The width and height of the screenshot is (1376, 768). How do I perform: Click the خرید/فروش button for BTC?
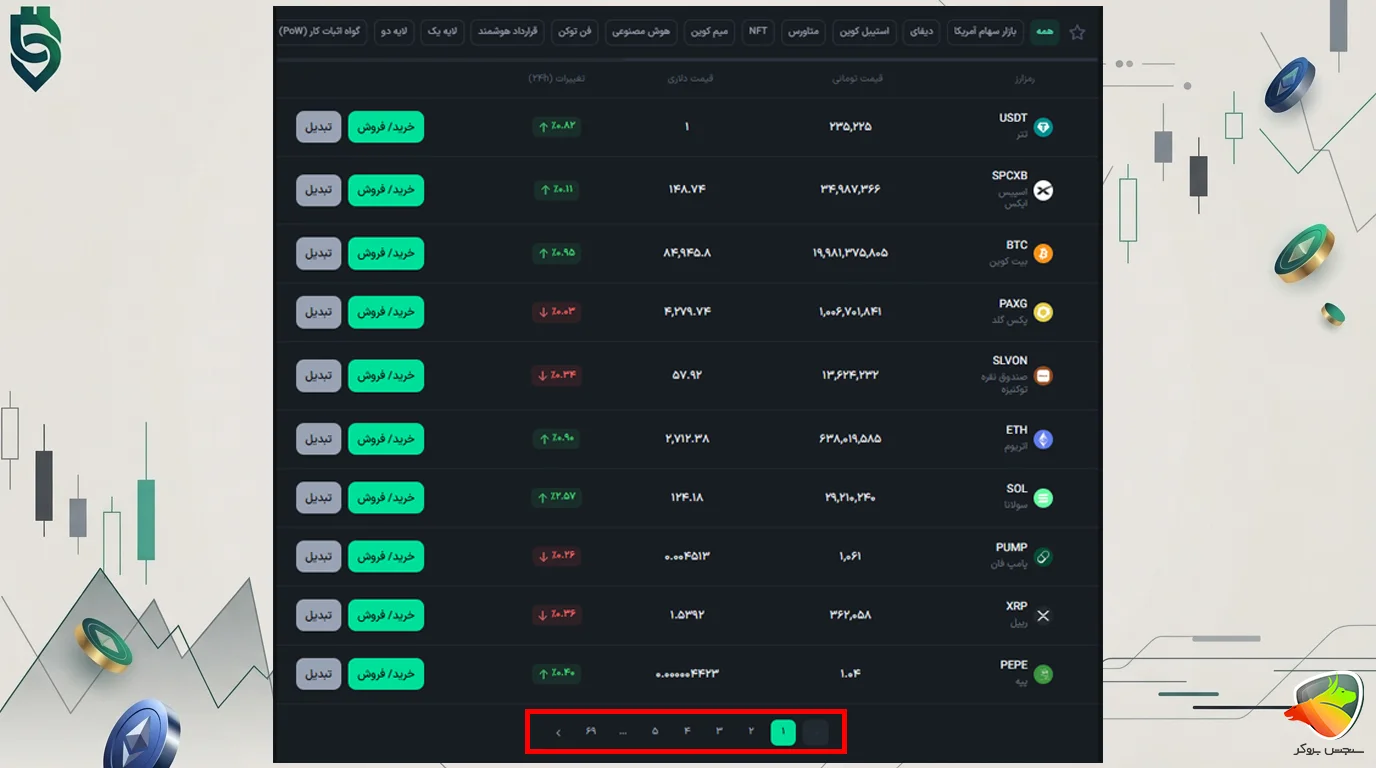click(386, 253)
